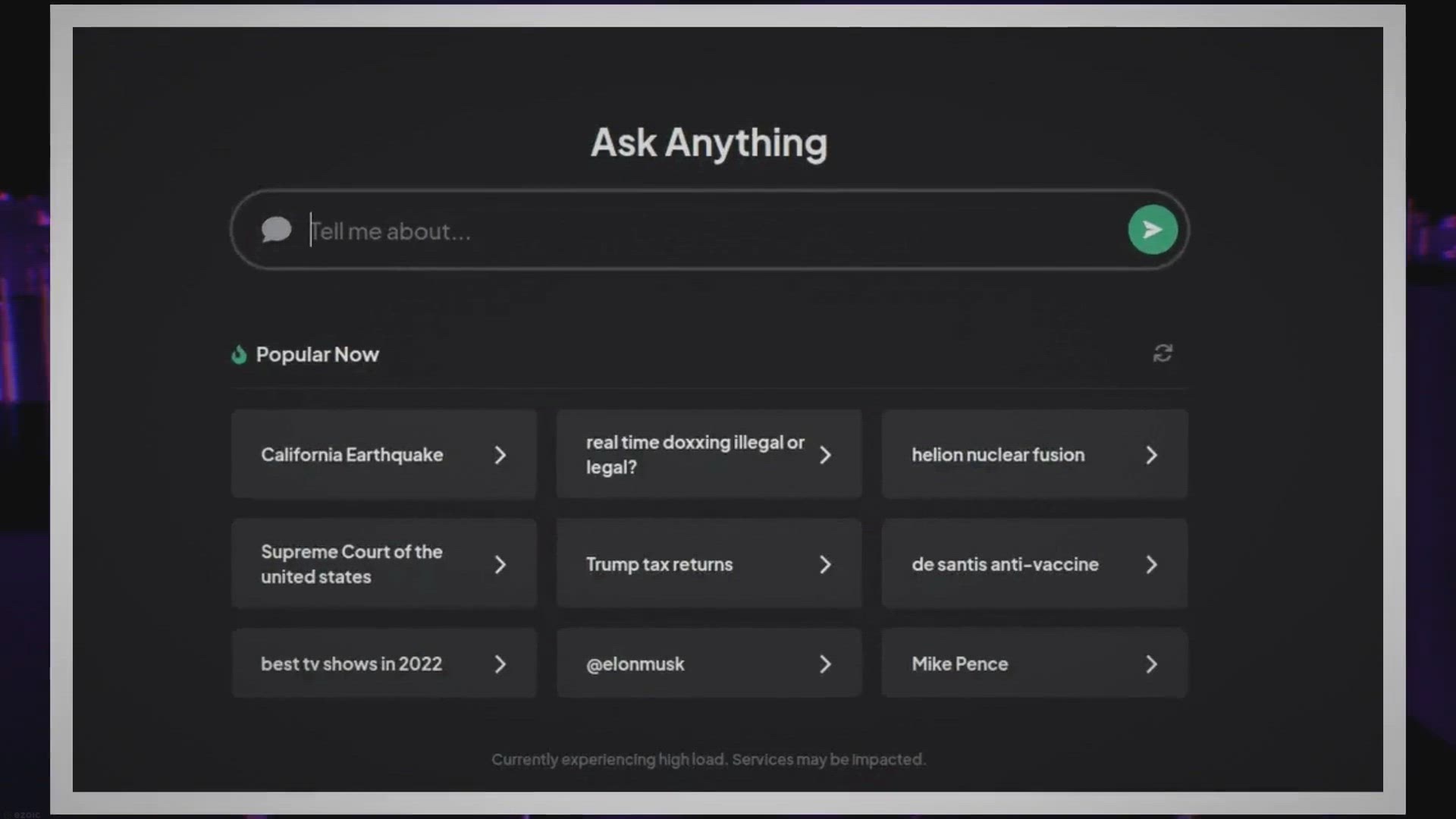Click chevron beside Trump tax returns

(825, 565)
